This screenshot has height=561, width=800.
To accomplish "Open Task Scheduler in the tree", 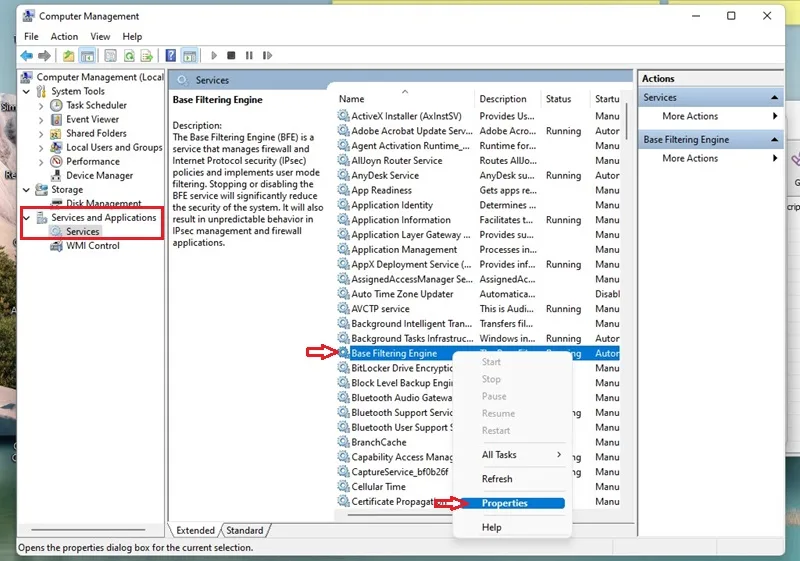I will (x=96, y=105).
